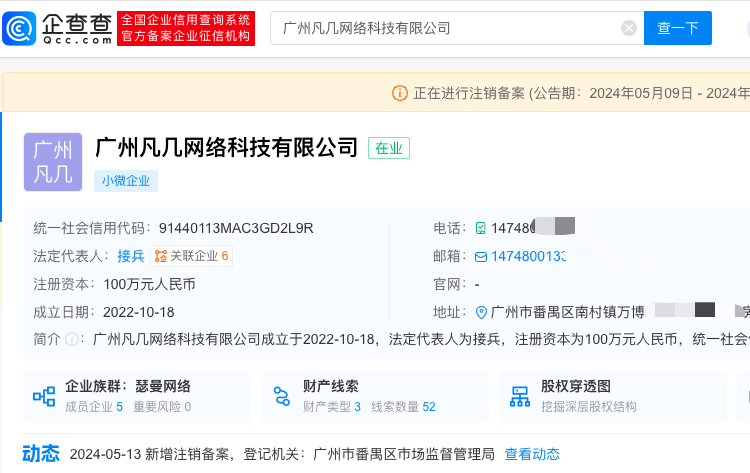Click the 成立日期 value 2022-10-18

139,312
